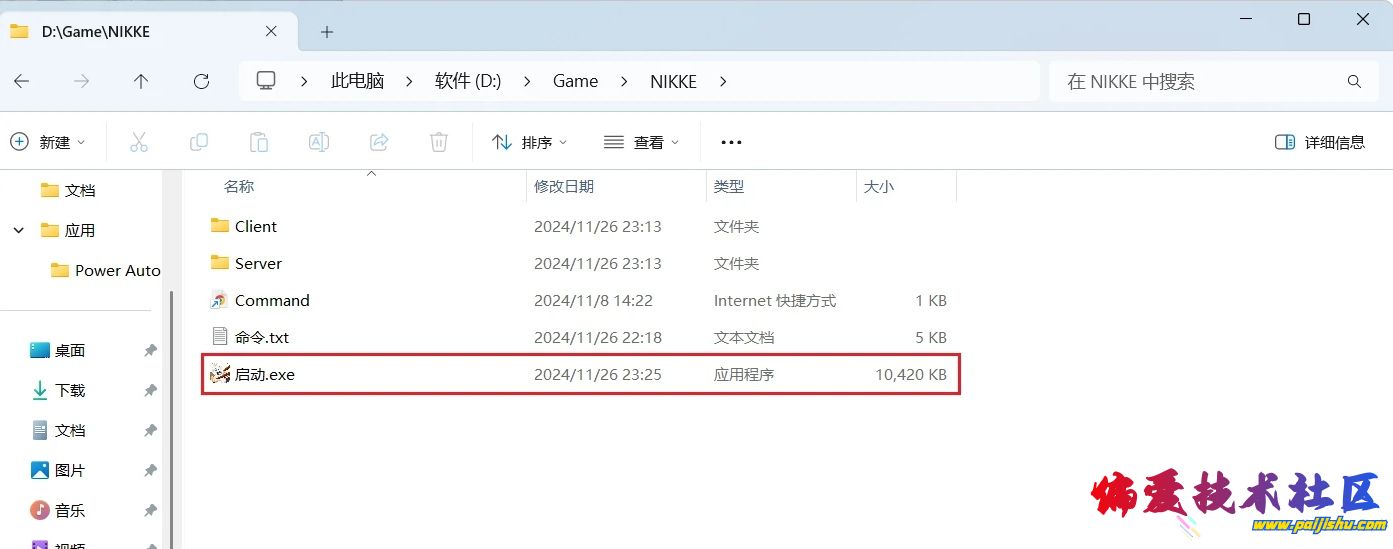Select the 启动.exe file name

[265, 374]
